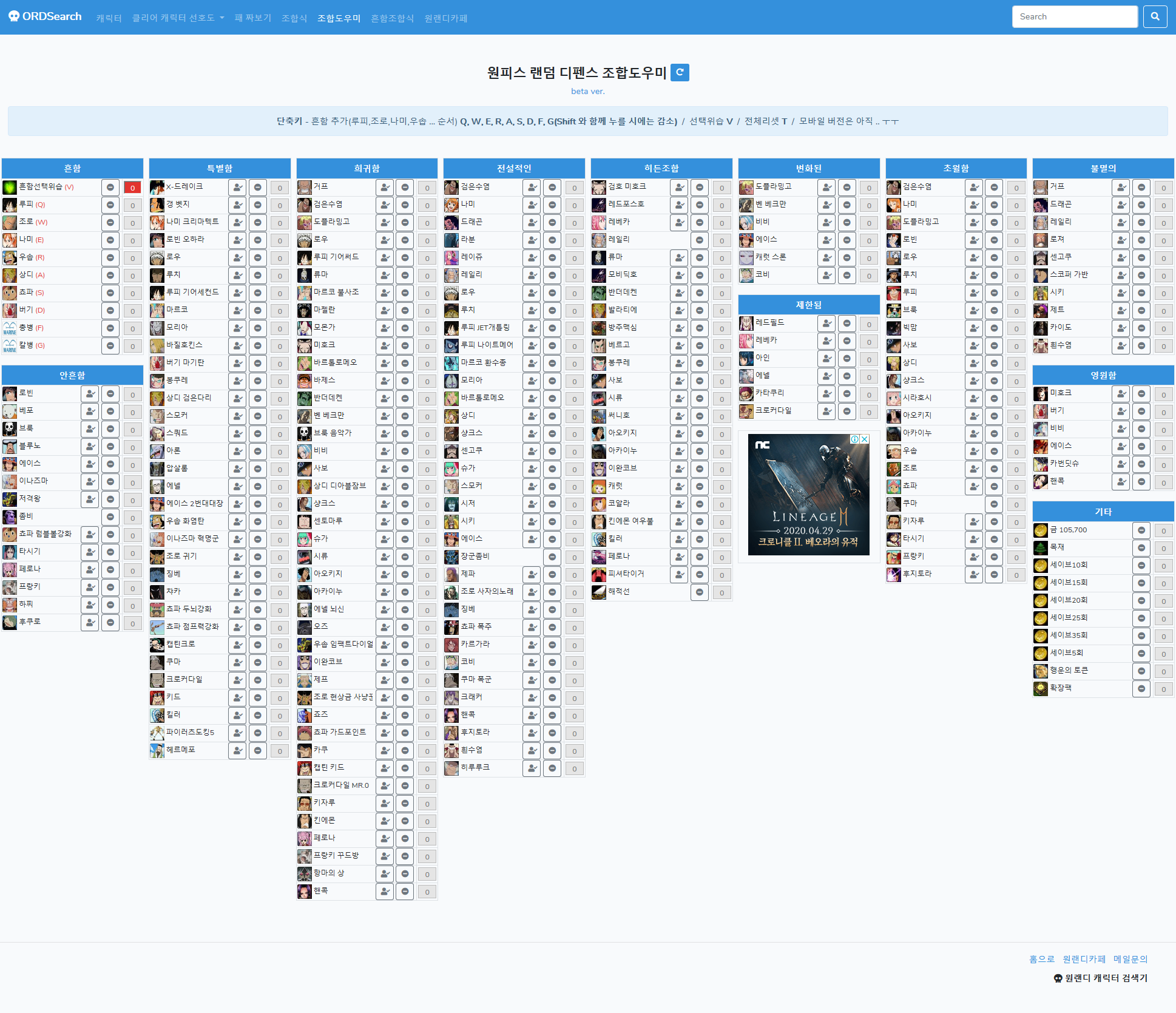Open the 조합식 menu item

click(x=294, y=18)
